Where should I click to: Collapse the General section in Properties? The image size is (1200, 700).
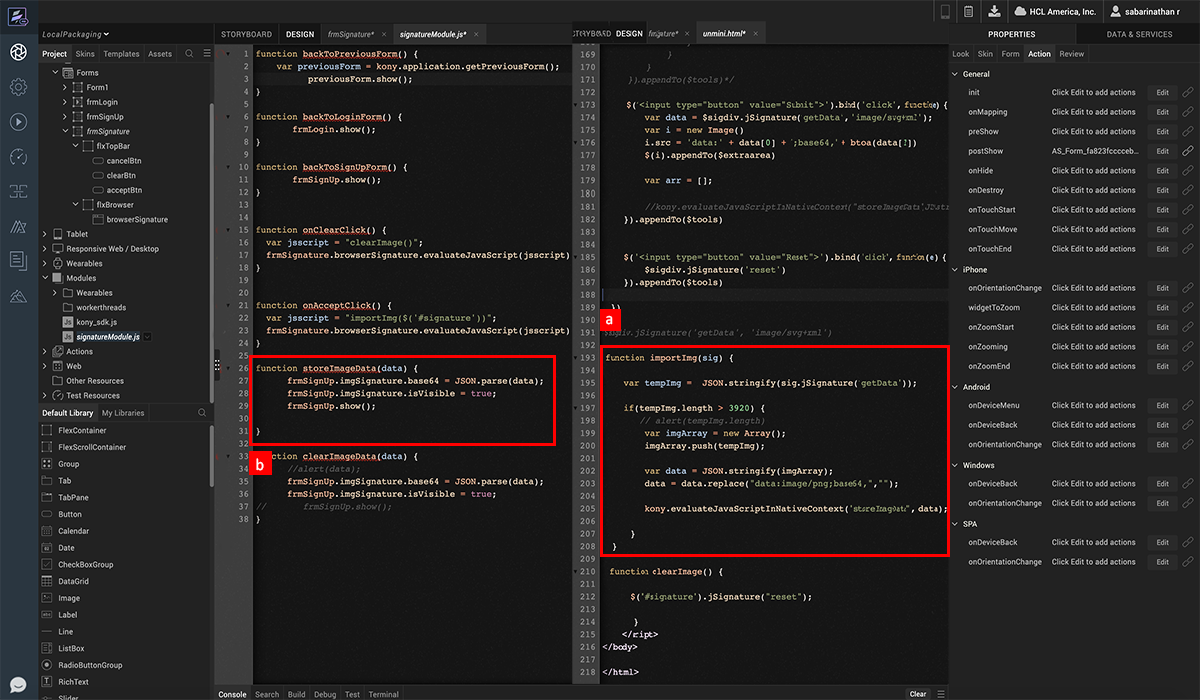click(x=955, y=74)
